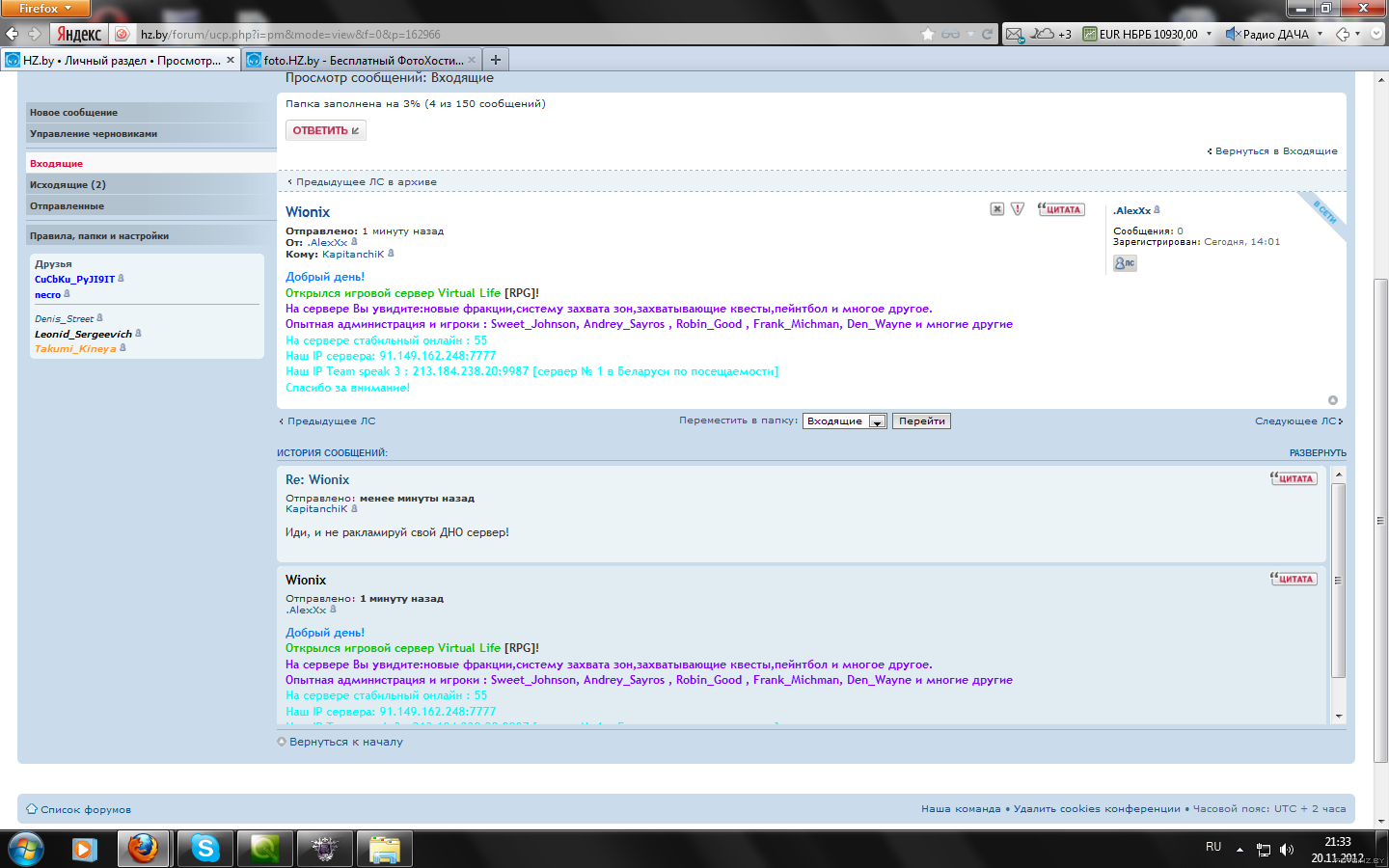Click the ЛС private message icon
Image resolution: width=1389 pixels, height=868 pixels.
[1125, 263]
